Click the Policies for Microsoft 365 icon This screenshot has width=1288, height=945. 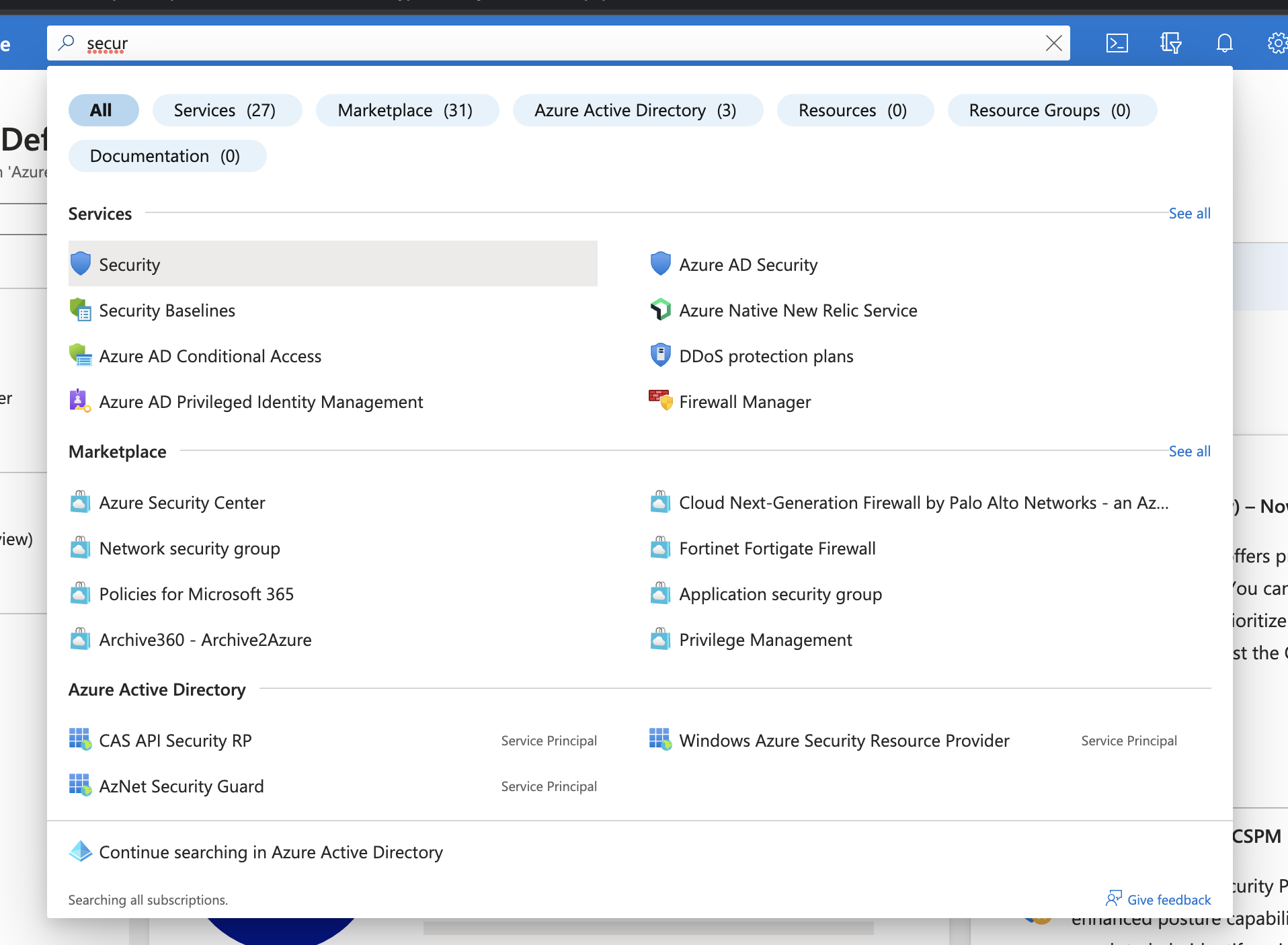coord(81,593)
